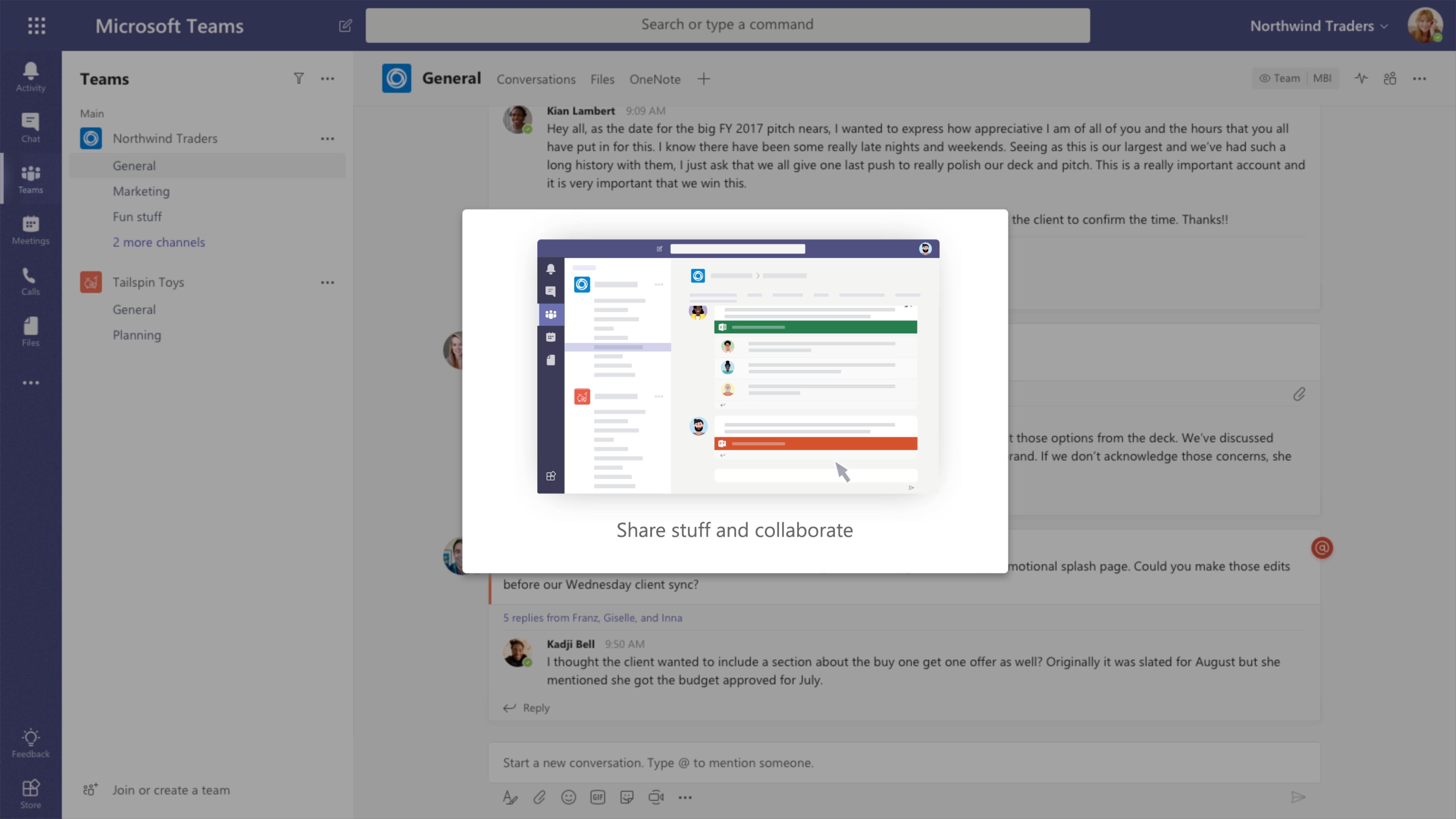Select Tailspin Toys team
This screenshot has width=1456, height=819.
148,282
